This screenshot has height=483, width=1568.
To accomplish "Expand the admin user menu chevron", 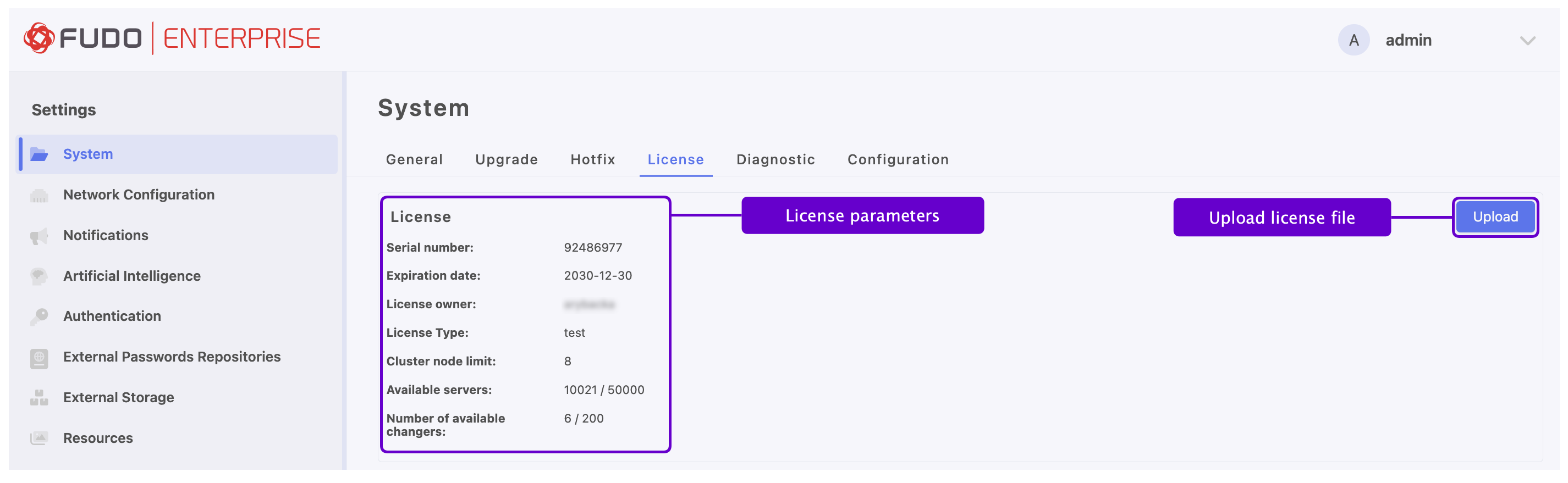I will tap(1527, 41).
